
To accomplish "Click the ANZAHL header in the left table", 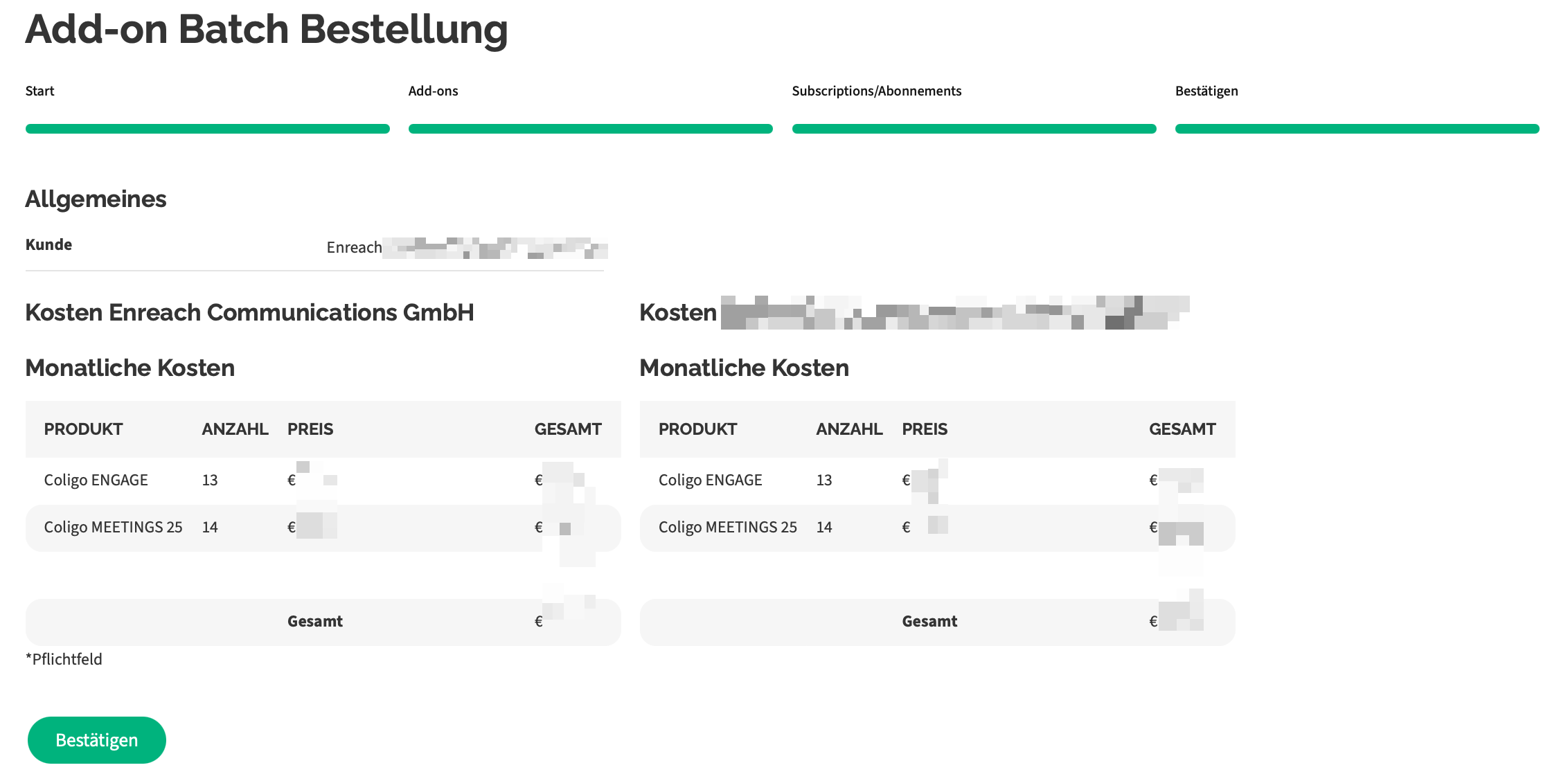I will (x=235, y=429).
